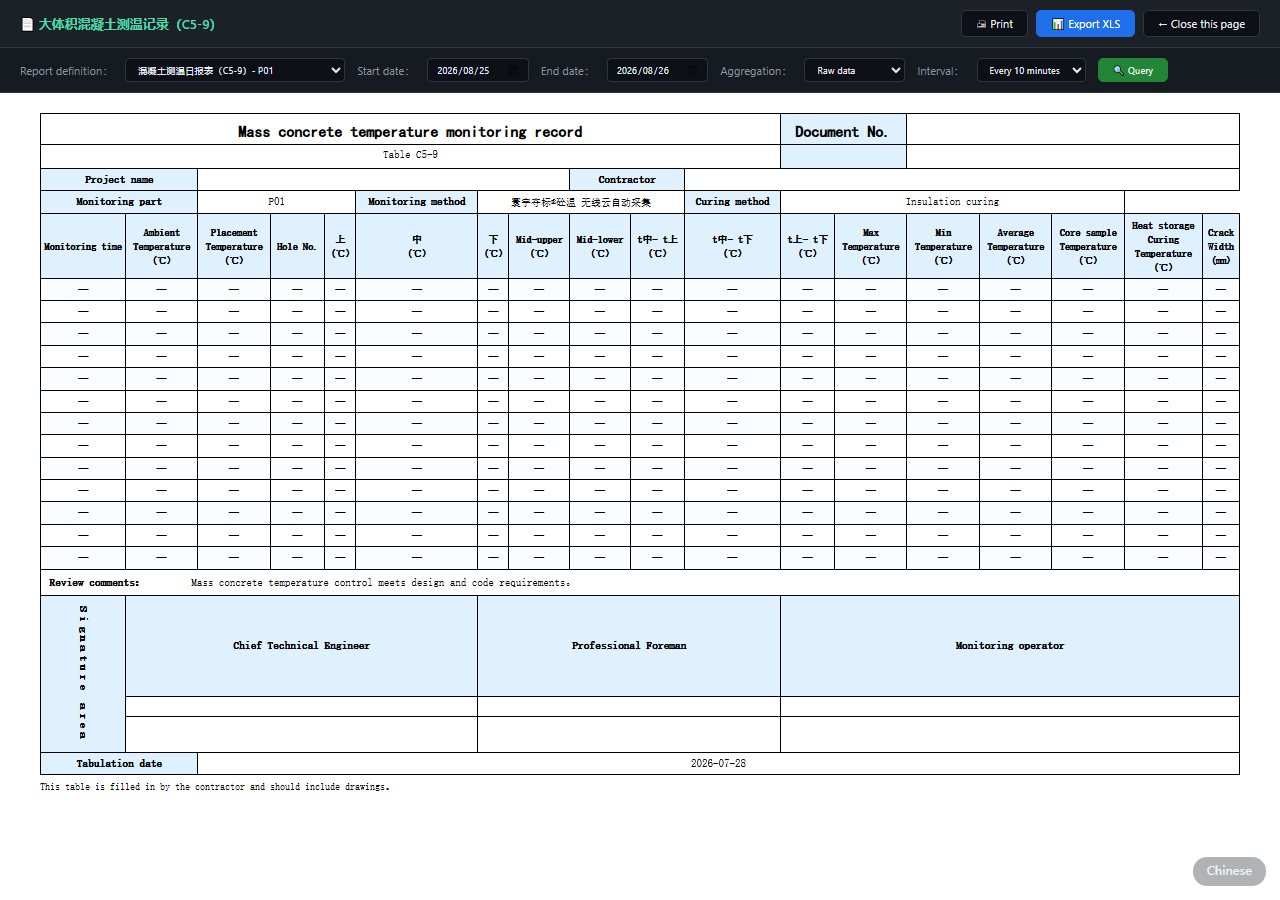Click the 'Core sample Temperature' column header

pos(1088,246)
